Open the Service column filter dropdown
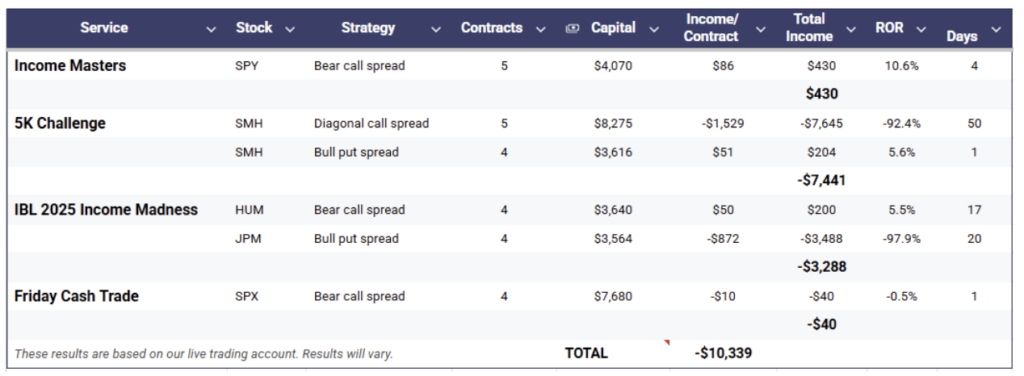 pyautogui.click(x=211, y=29)
